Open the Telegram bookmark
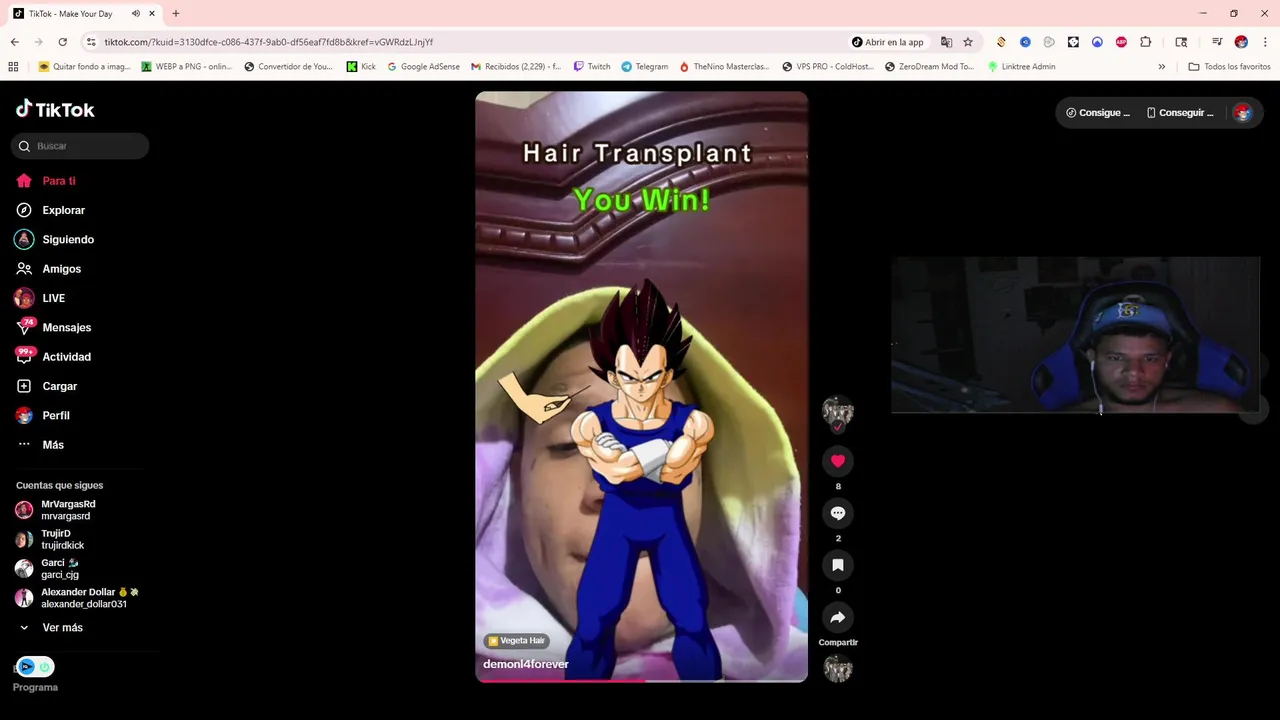Screen dimensions: 1280x720 [644, 67]
